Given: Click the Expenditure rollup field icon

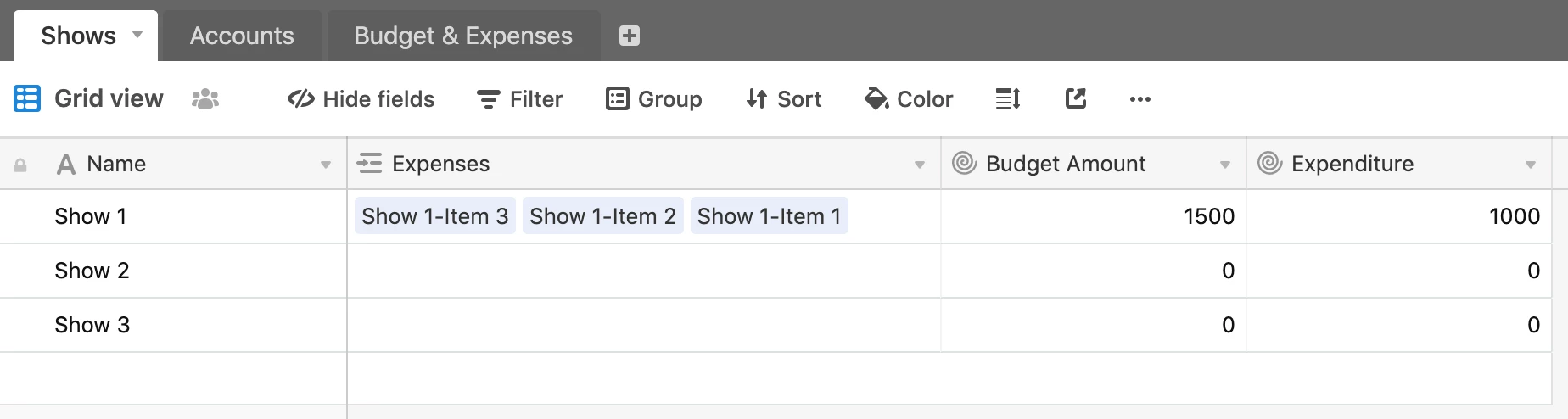Looking at the screenshot, I should (1269, 163).
